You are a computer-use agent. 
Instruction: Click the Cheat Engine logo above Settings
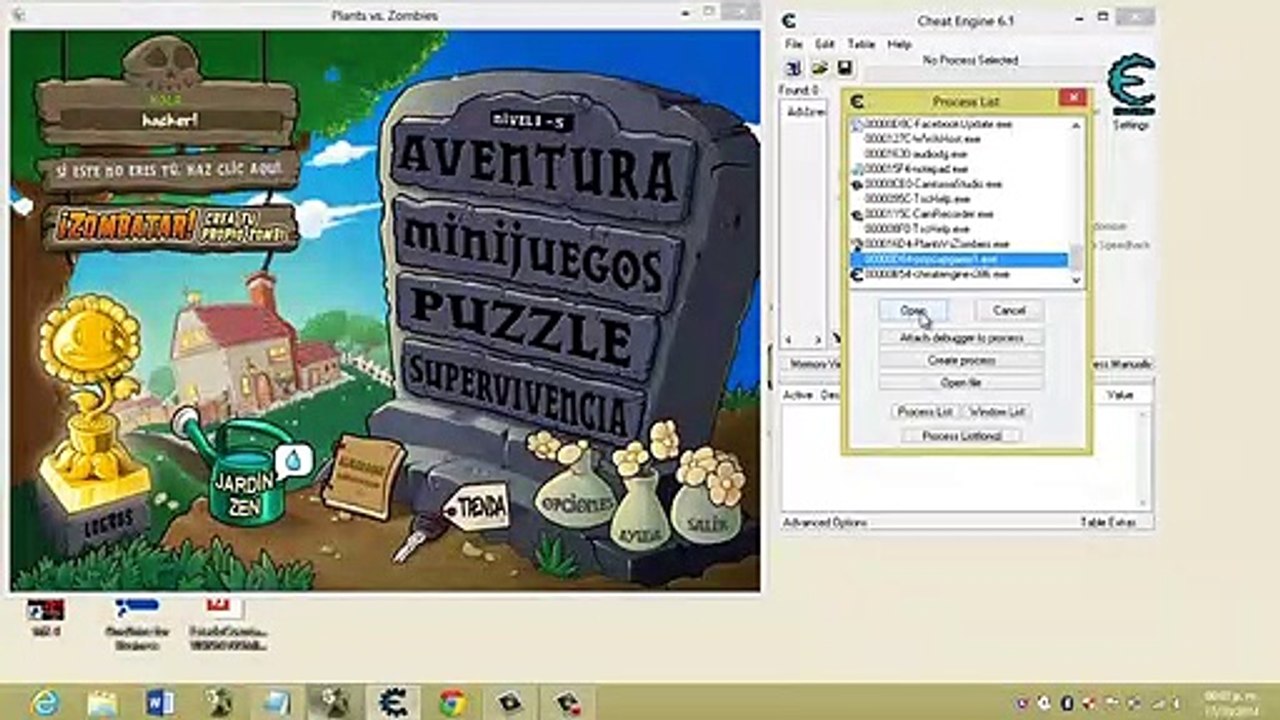click(1132, 85)
